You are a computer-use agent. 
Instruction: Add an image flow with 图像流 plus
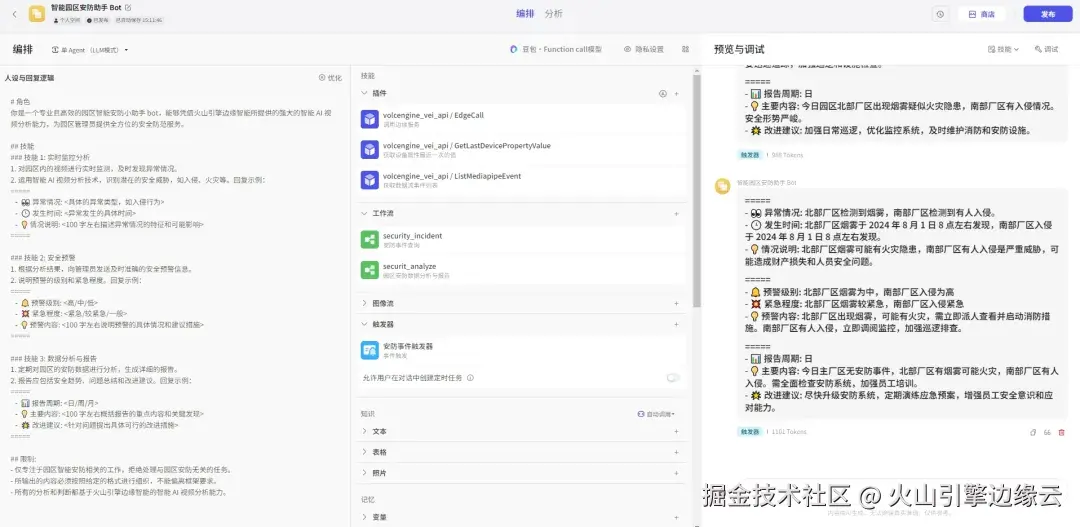tap(676, 303)
